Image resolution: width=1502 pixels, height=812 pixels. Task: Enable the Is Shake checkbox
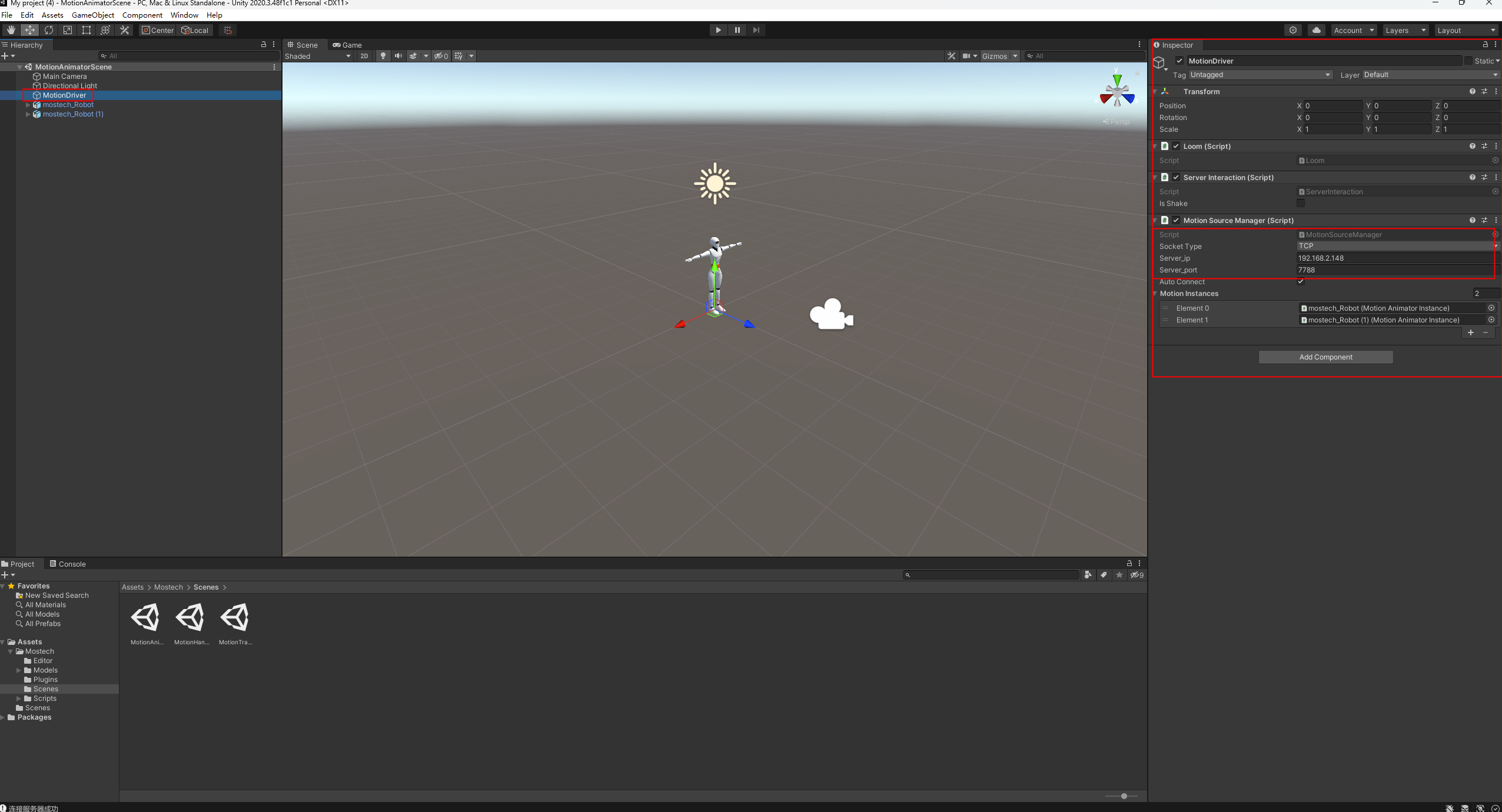[x=1301, y=203]
